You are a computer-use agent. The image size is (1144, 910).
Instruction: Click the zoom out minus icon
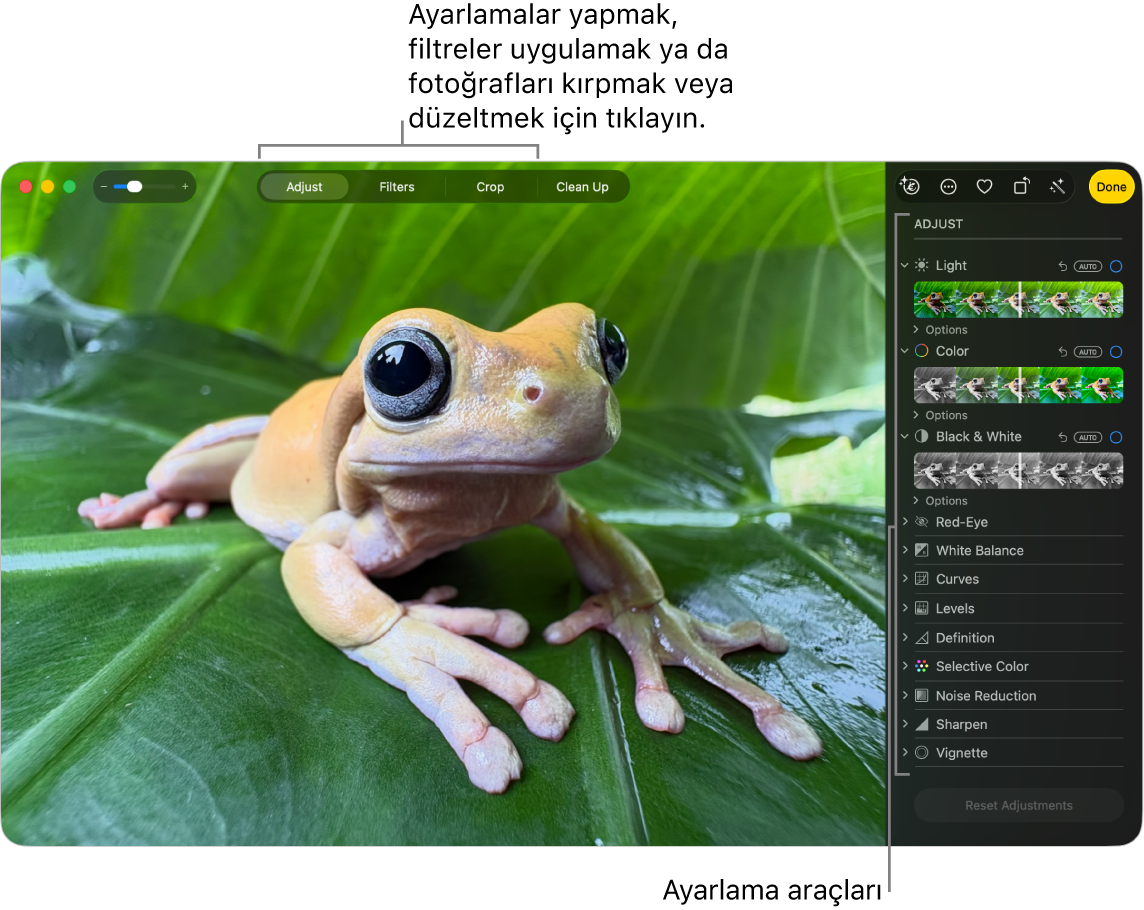click(x=104, y=187)
